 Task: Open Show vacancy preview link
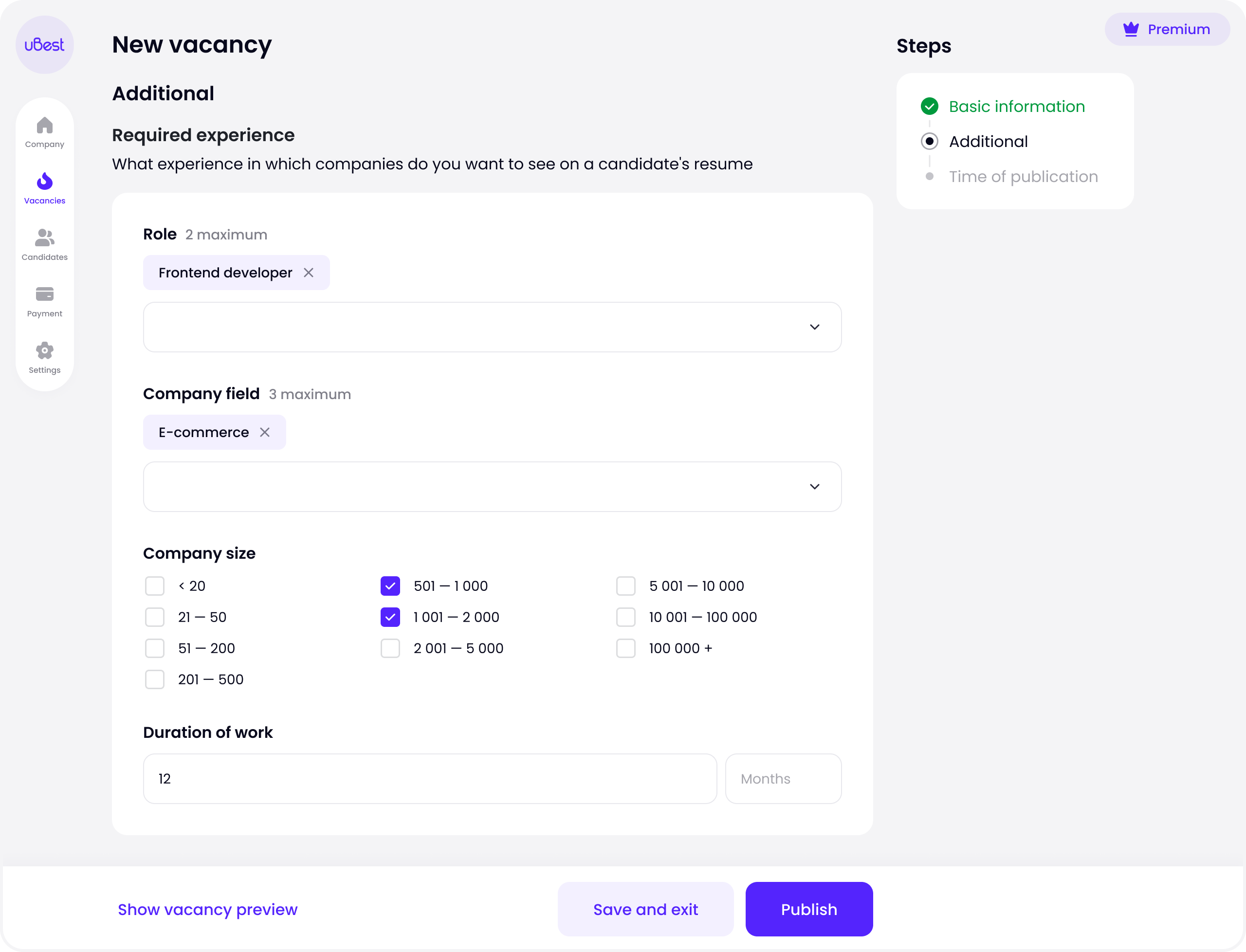tap(207, 910)
